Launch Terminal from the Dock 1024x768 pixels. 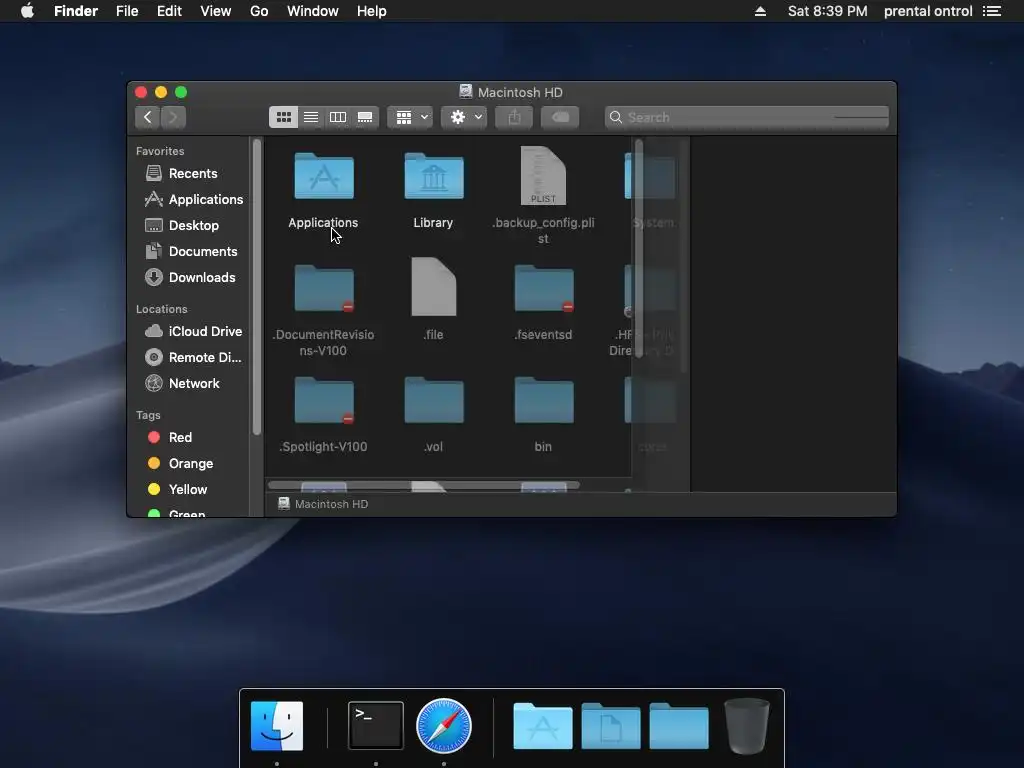(376, 726)
